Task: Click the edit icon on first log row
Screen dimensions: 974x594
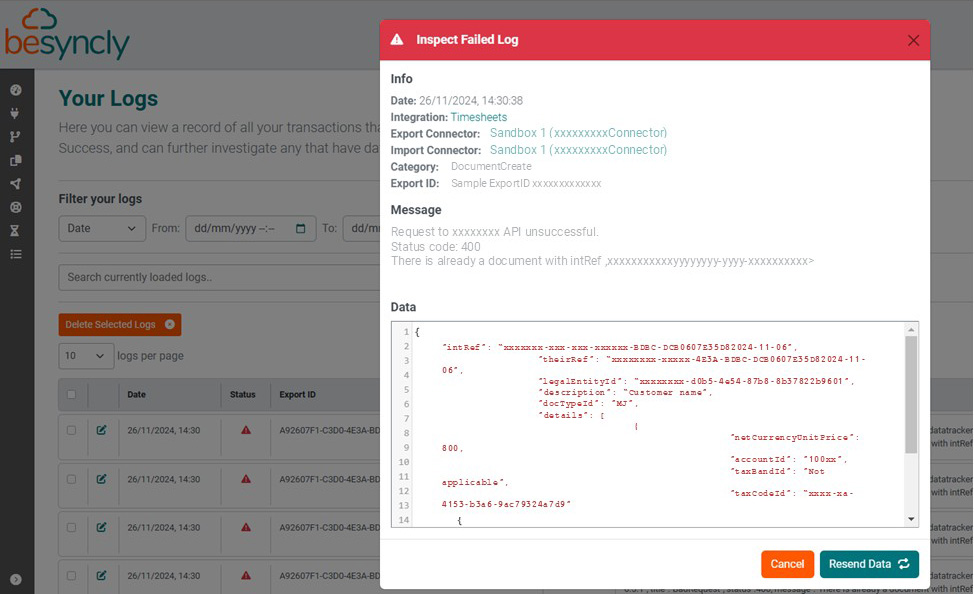Action: (x=101, y=430)
